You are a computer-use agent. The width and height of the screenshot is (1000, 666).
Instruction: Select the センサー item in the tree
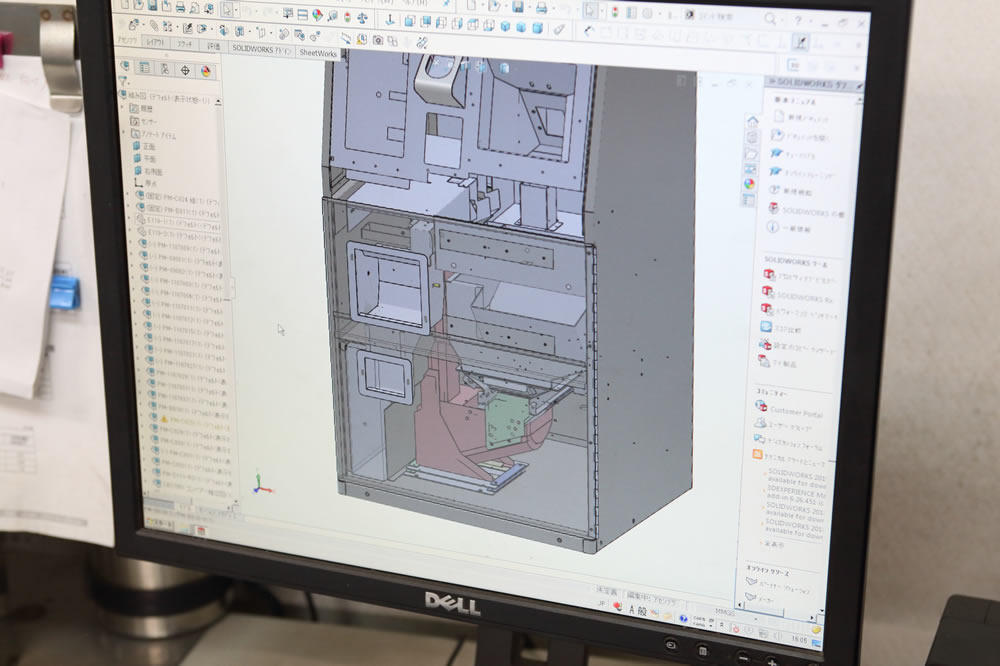pos(143,121)
